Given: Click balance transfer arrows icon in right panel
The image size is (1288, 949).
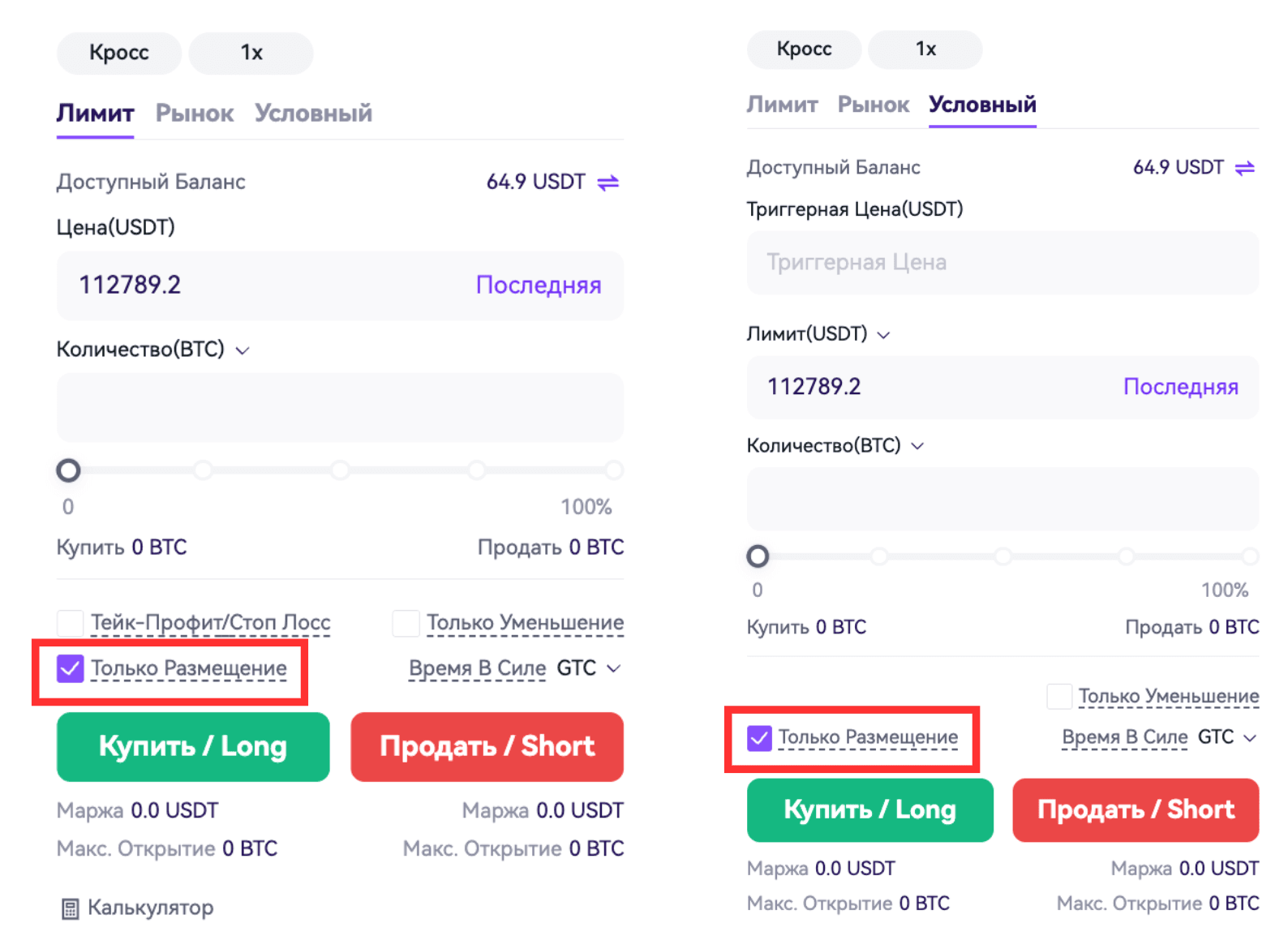Looking at the screenshot, I should pyautogui.click(x=1245, y=168).
